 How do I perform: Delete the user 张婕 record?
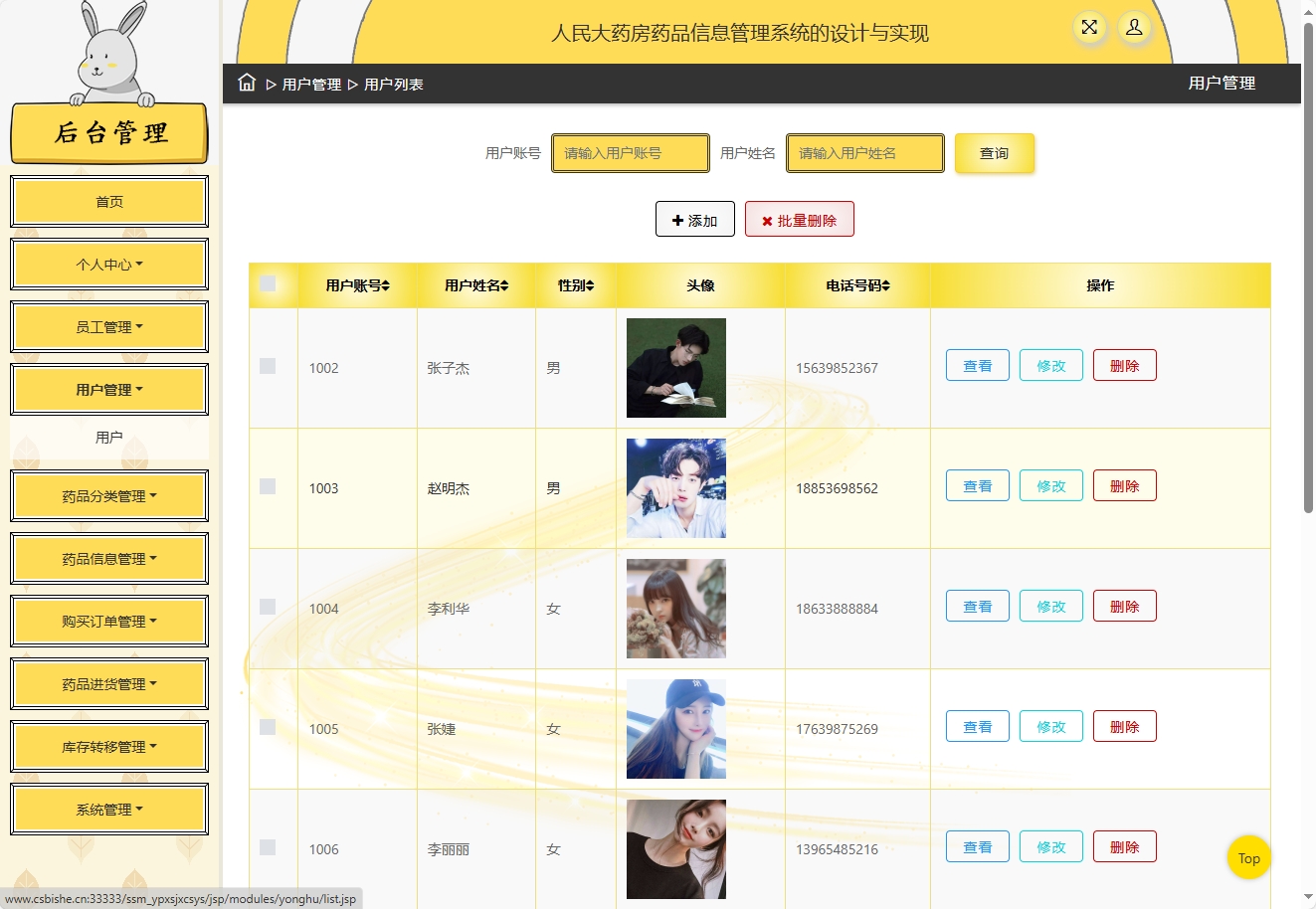[x=1125, y=727]
